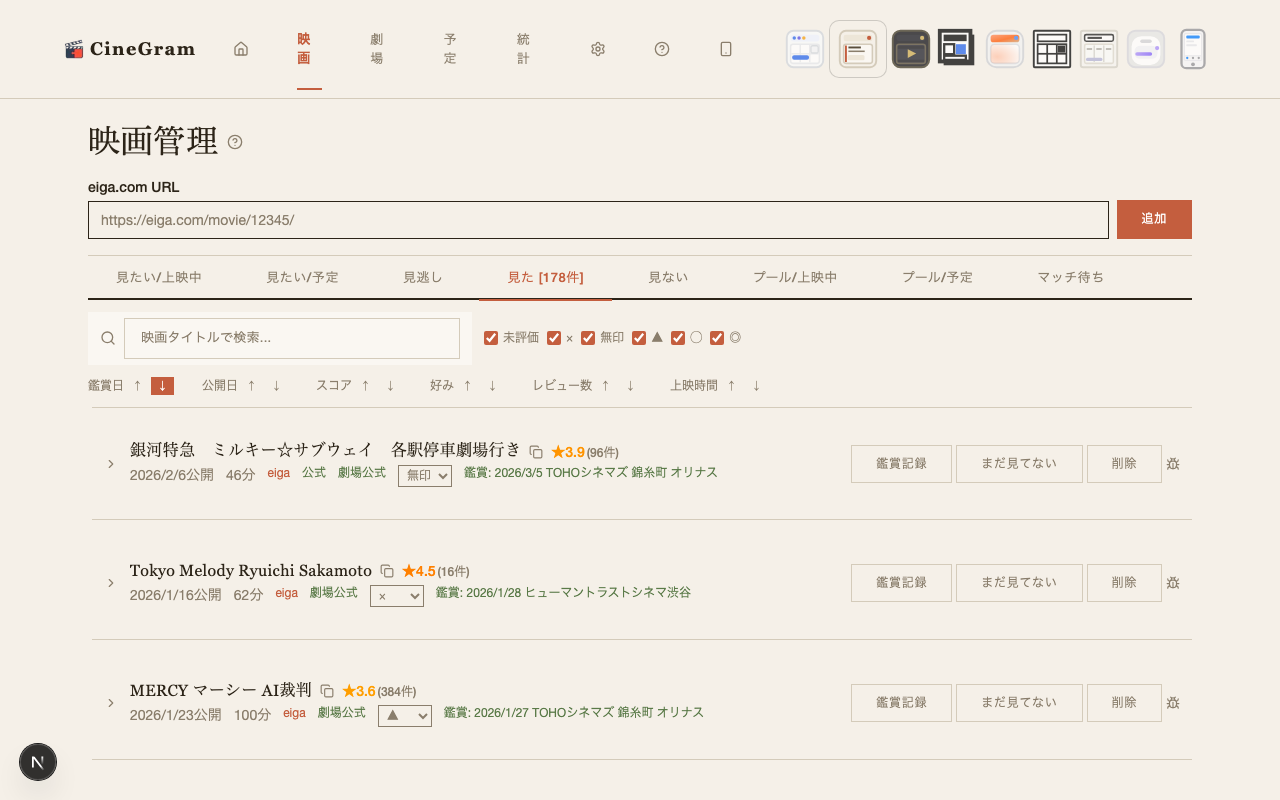Sort by スコア ascending arrow
This screenshot has height=800, width=1280.
point(366,386)
